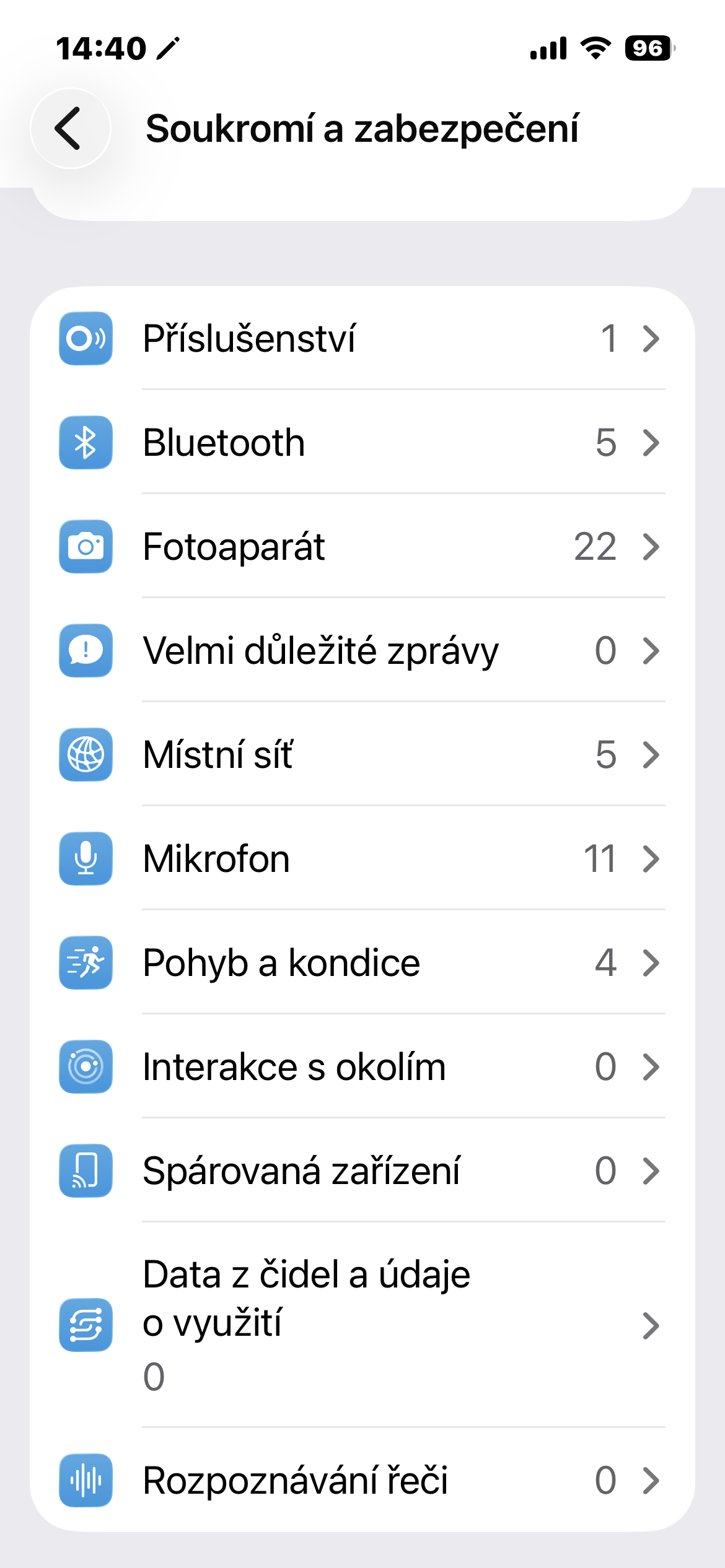Tap the Data z čidel sensor icon
725x1568 pixels.
coord(86,1325)
